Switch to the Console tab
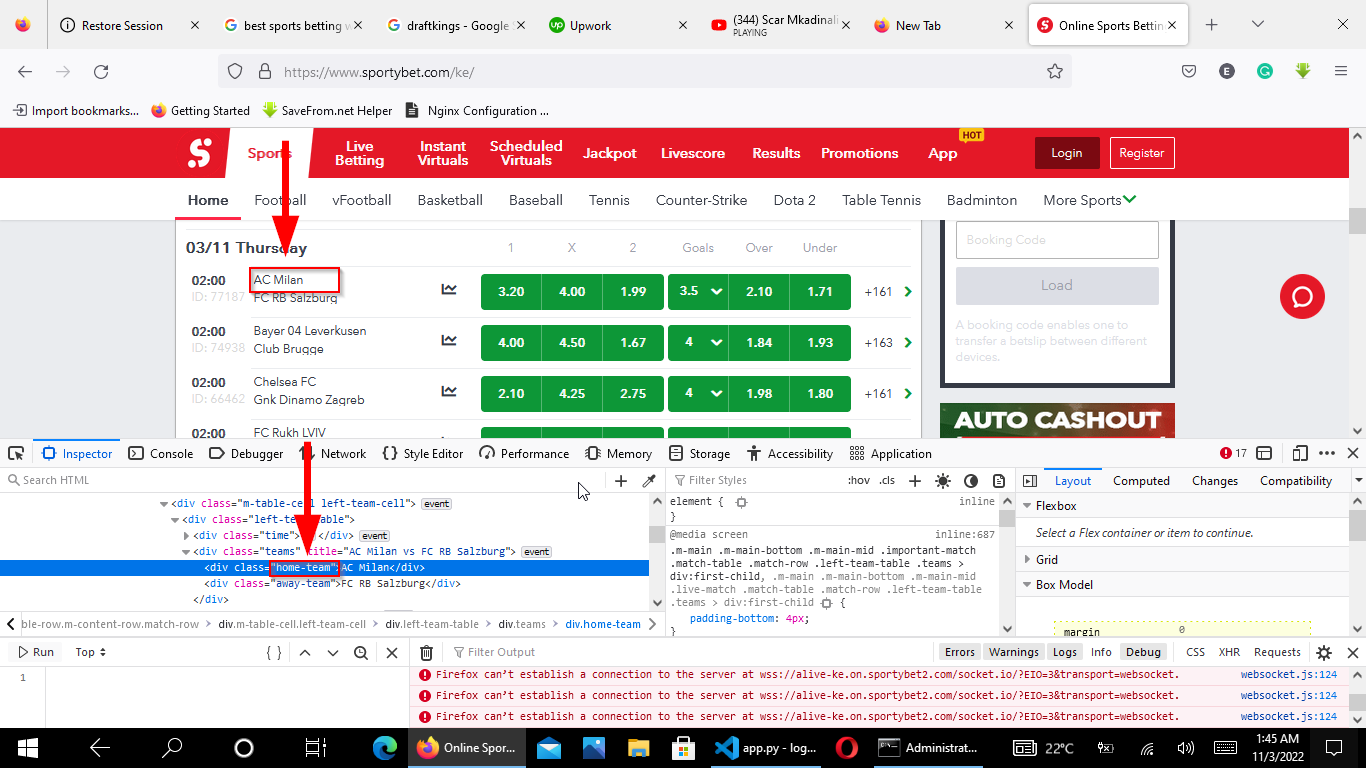 pos(161,453)
